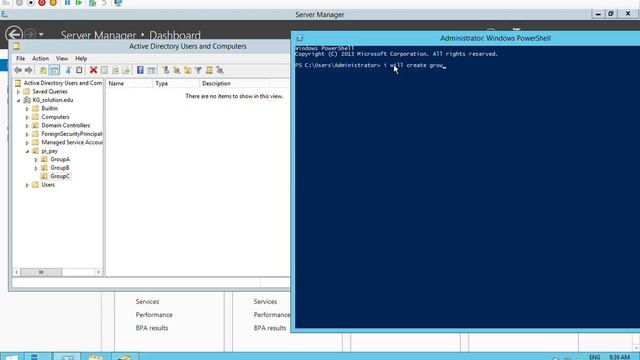
Task: Click the Properties icon in ADUC toolbar
Action: pos(104,70)
